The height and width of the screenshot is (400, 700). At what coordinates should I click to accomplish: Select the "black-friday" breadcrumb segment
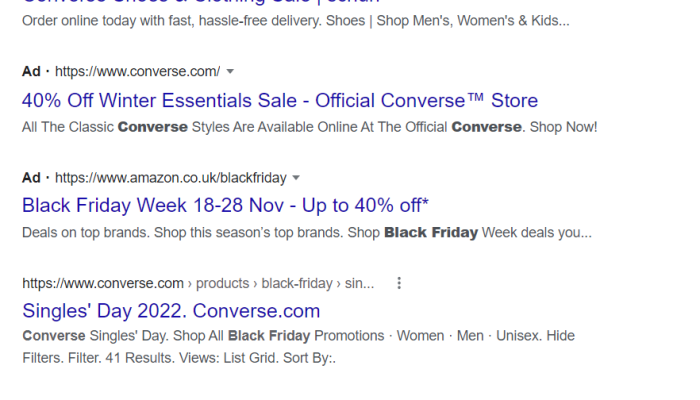[297, 283]
